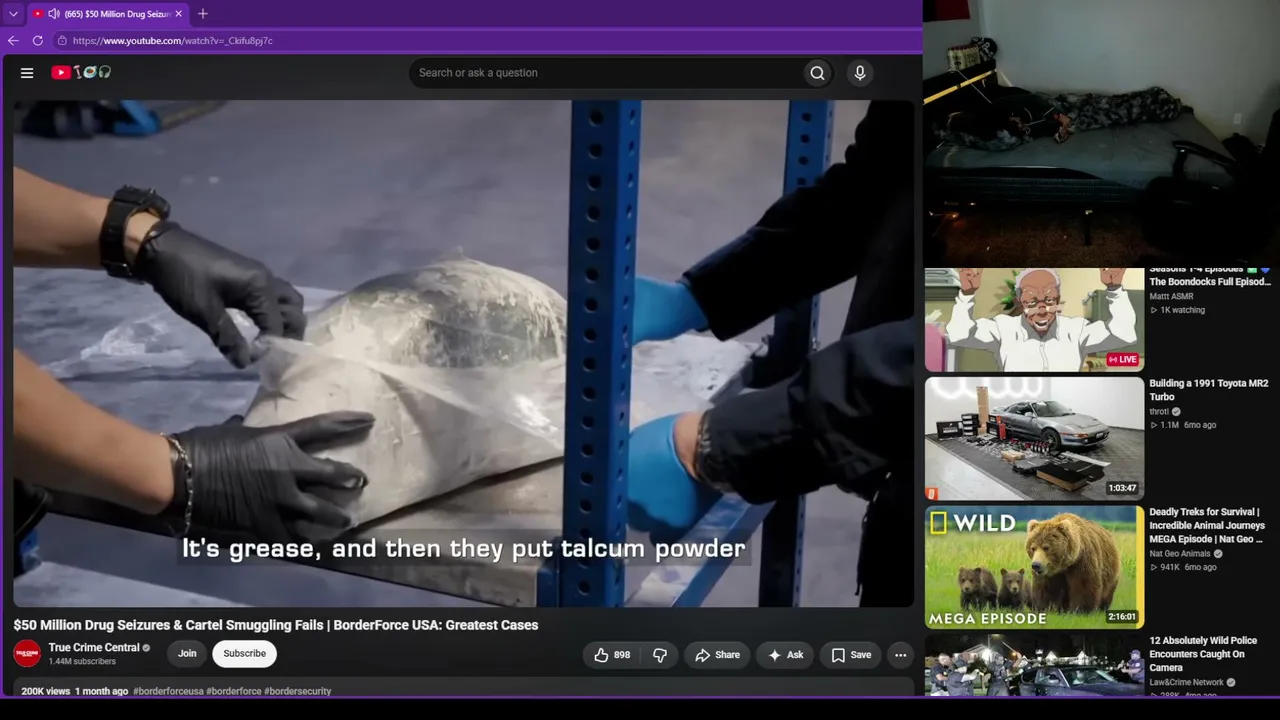
Task: Open the Ask AI sparkle button
Action: pos(786,655)
